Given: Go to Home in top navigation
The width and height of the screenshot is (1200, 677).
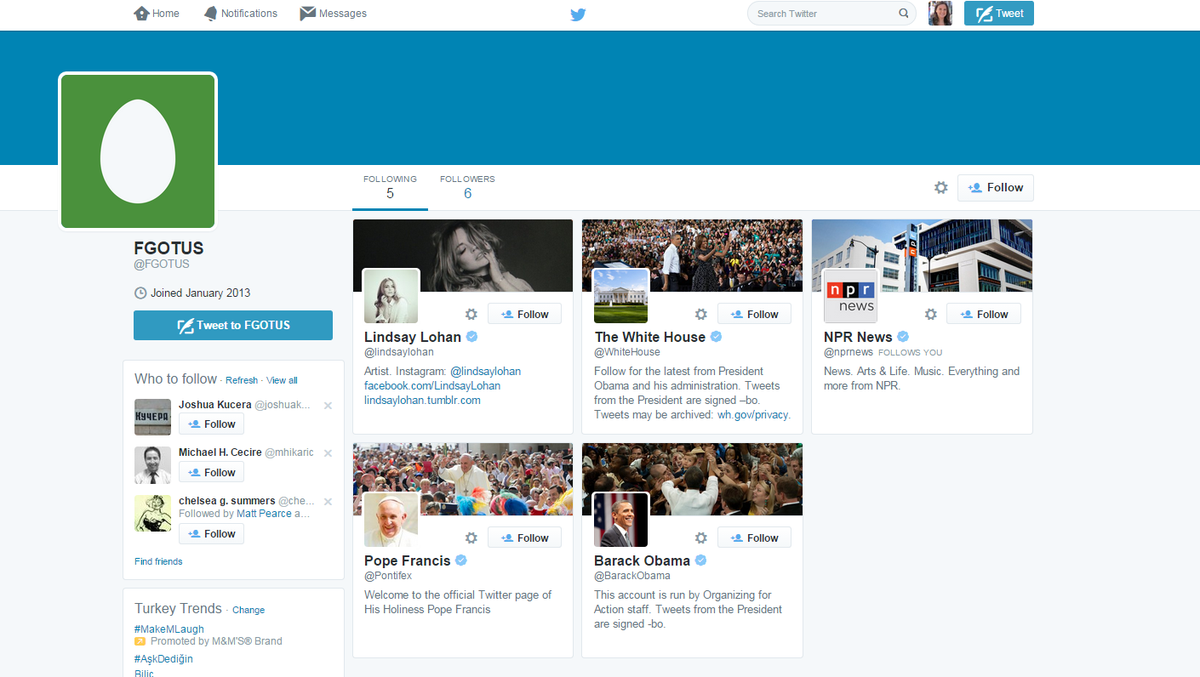Looking at the screenshot, I should click(157, 13).
